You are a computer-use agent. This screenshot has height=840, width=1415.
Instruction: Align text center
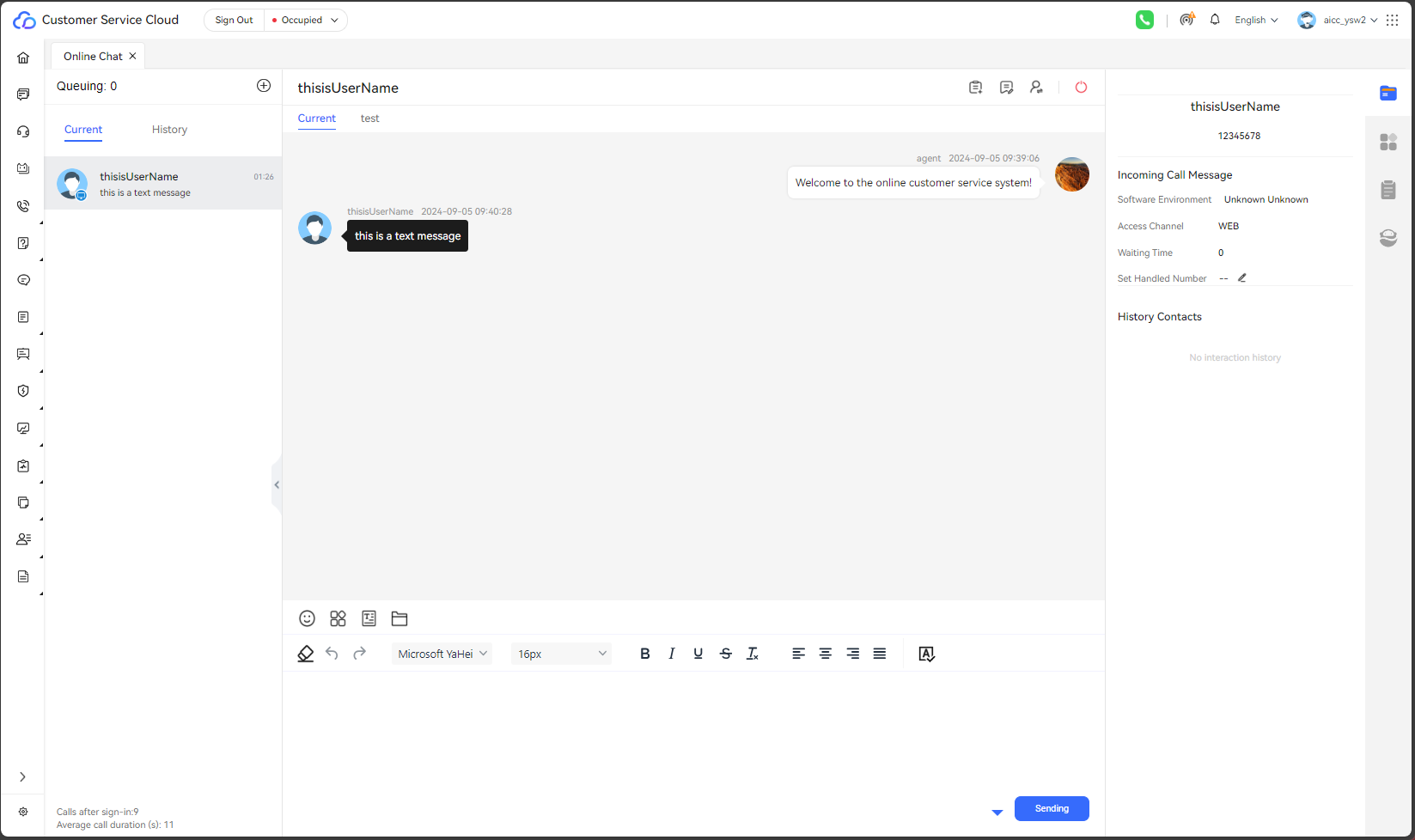coord(826,654)
